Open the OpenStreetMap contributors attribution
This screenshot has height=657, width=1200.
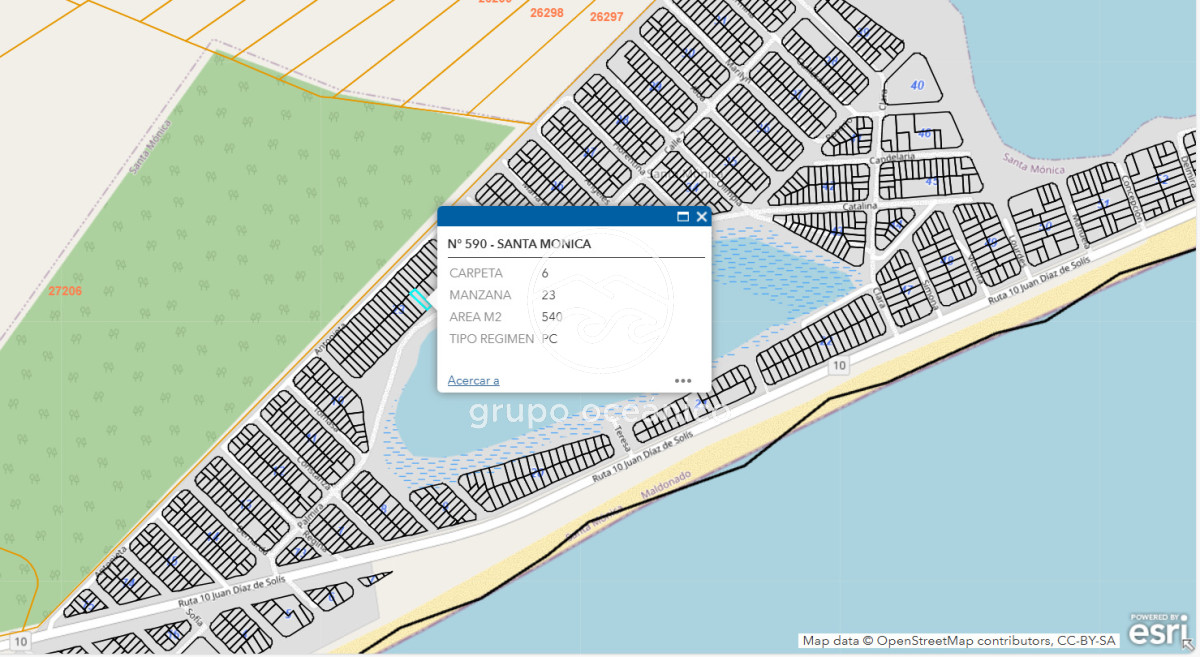coord(960,641)
